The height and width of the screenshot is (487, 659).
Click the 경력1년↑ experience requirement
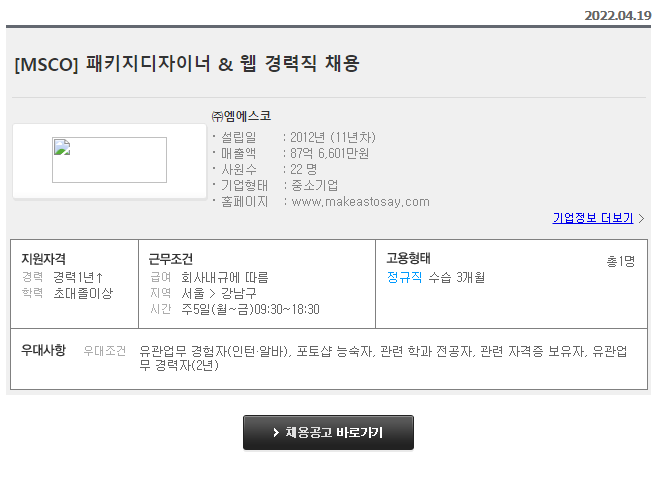click(x=79, y=277)
